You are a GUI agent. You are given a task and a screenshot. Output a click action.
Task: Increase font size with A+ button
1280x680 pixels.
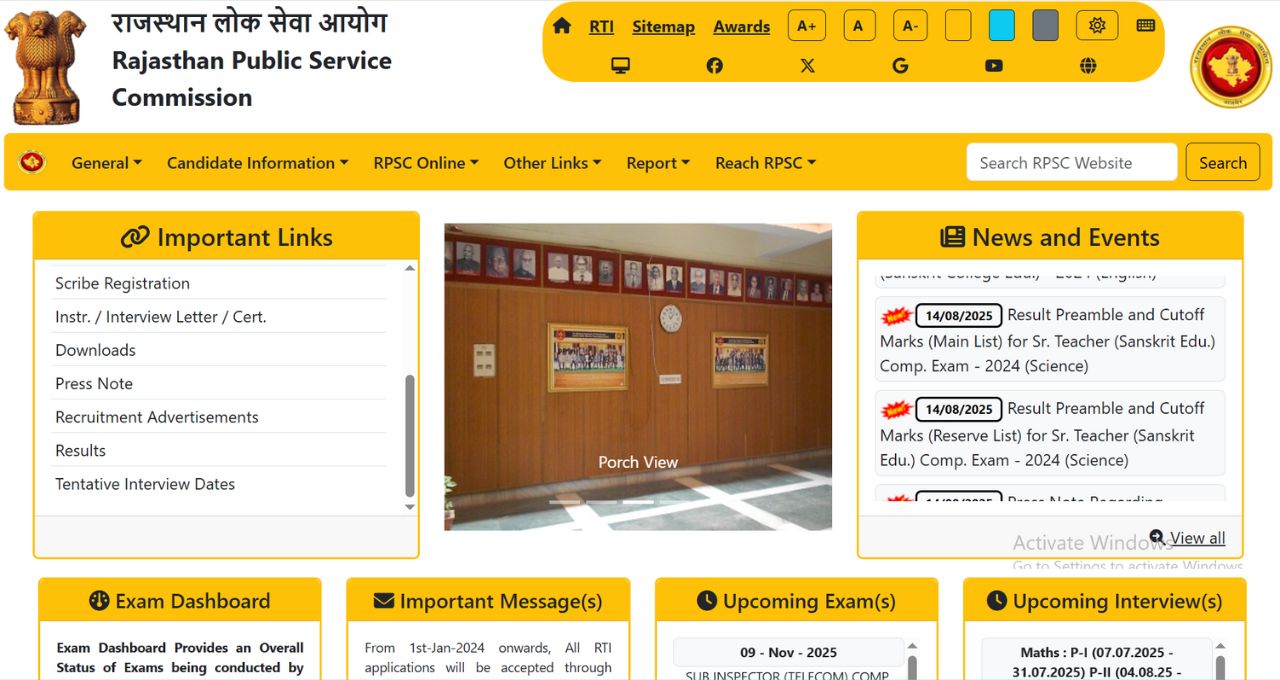pos(807,26)
